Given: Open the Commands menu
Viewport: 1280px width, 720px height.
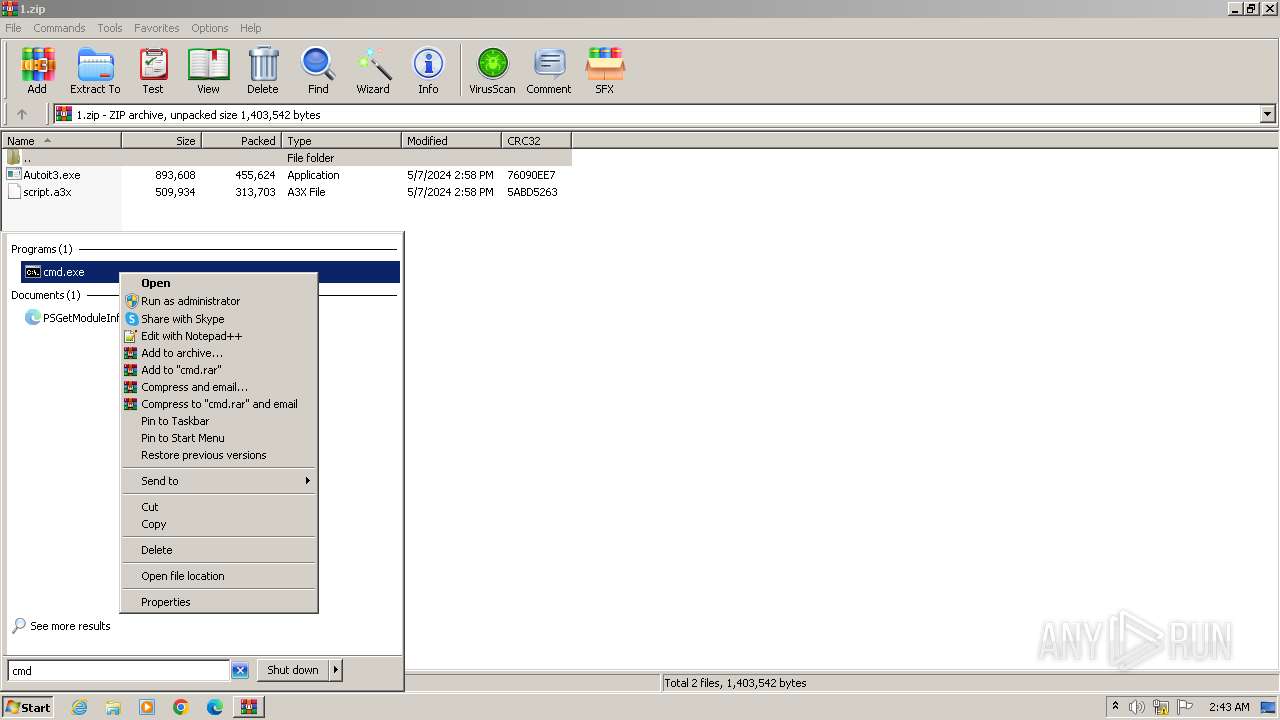Looking at the screenshot, I should [59, 28].
